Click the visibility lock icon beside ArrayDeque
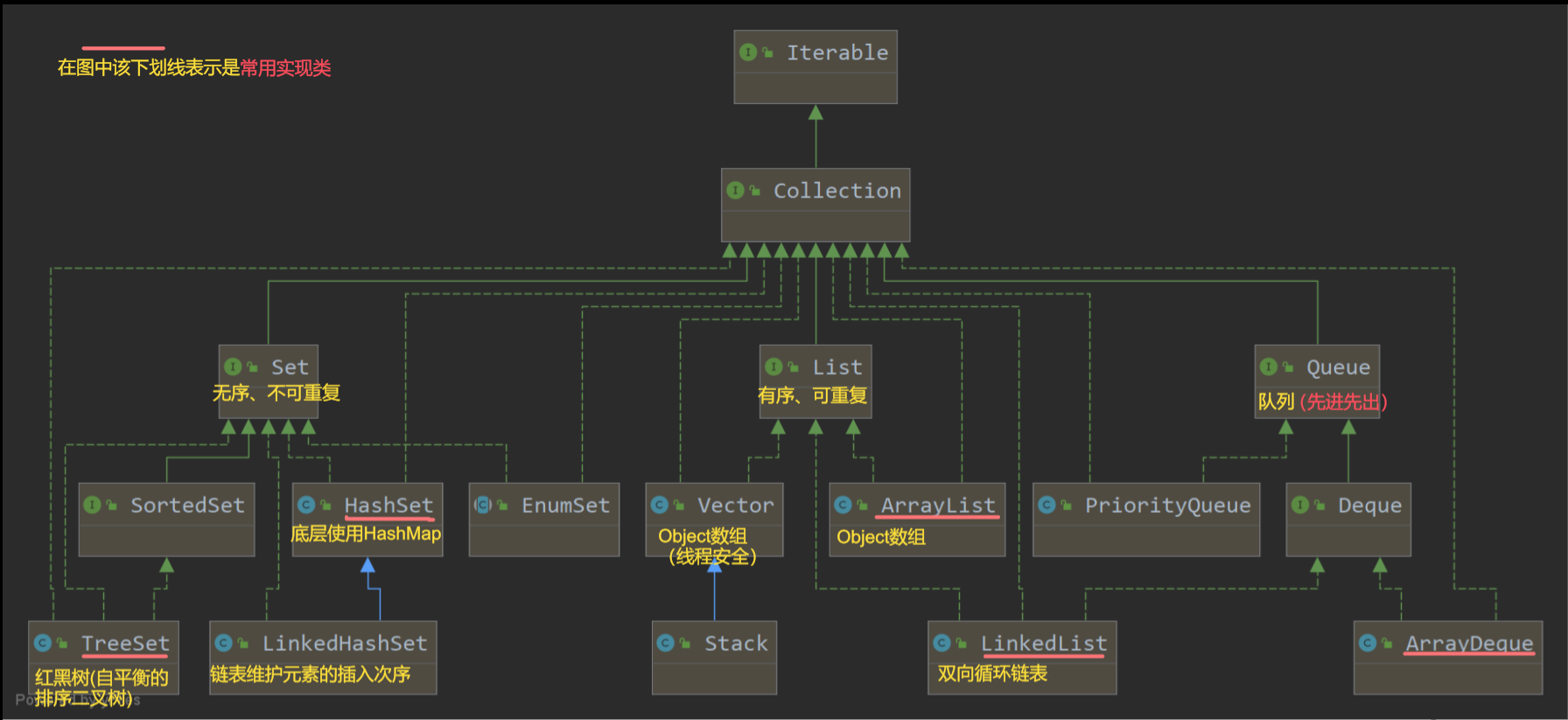Screen dimensions: 1568x720 [x=1386, y=643]
